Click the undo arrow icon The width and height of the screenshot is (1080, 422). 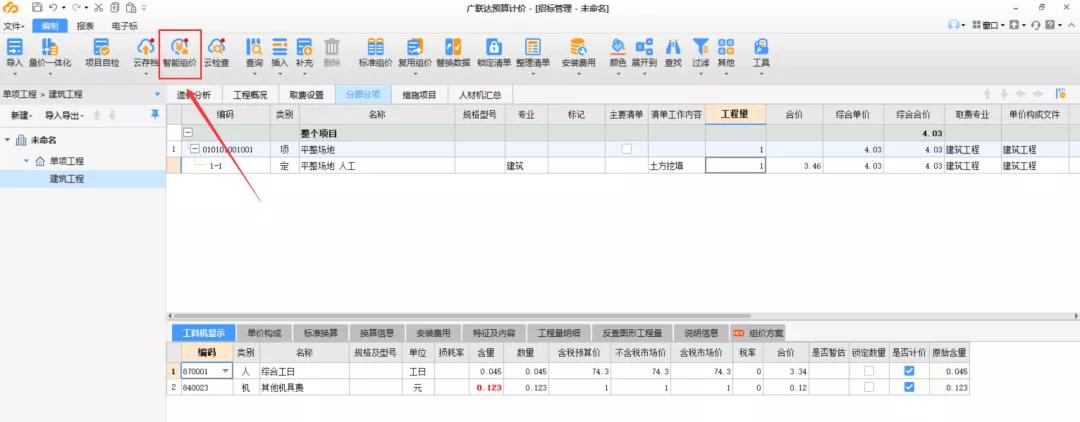pos(53,8)
